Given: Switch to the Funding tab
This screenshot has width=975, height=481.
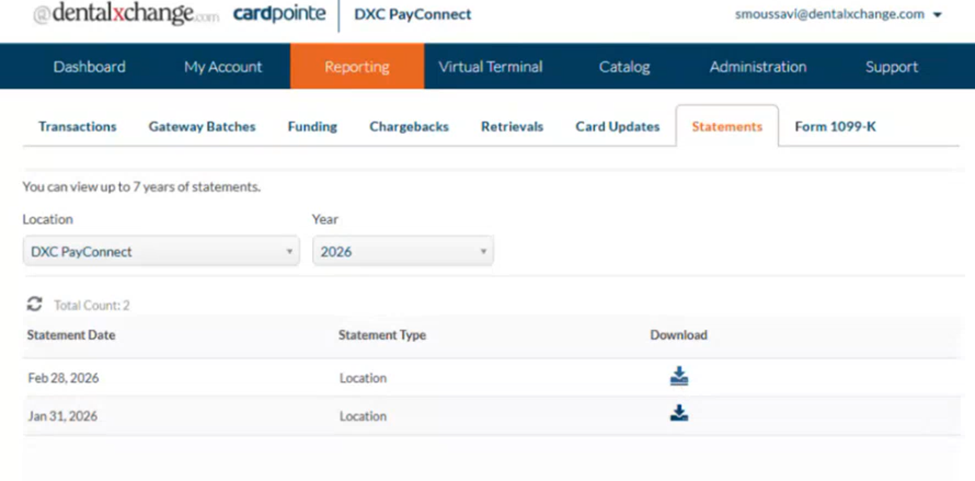Looking at the screenshot, I should click(312, 127).
